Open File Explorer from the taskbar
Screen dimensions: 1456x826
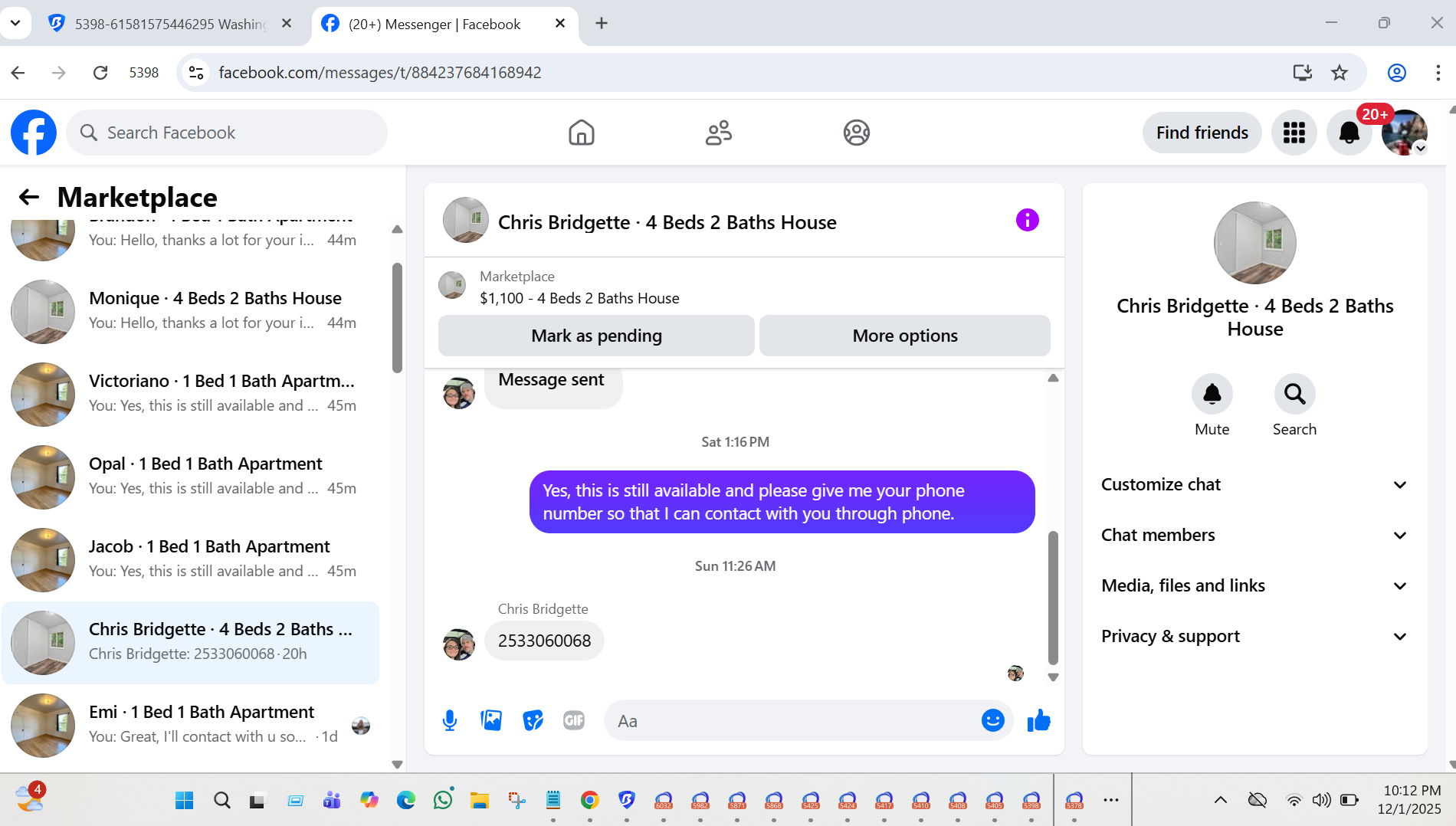pos(480,800)
